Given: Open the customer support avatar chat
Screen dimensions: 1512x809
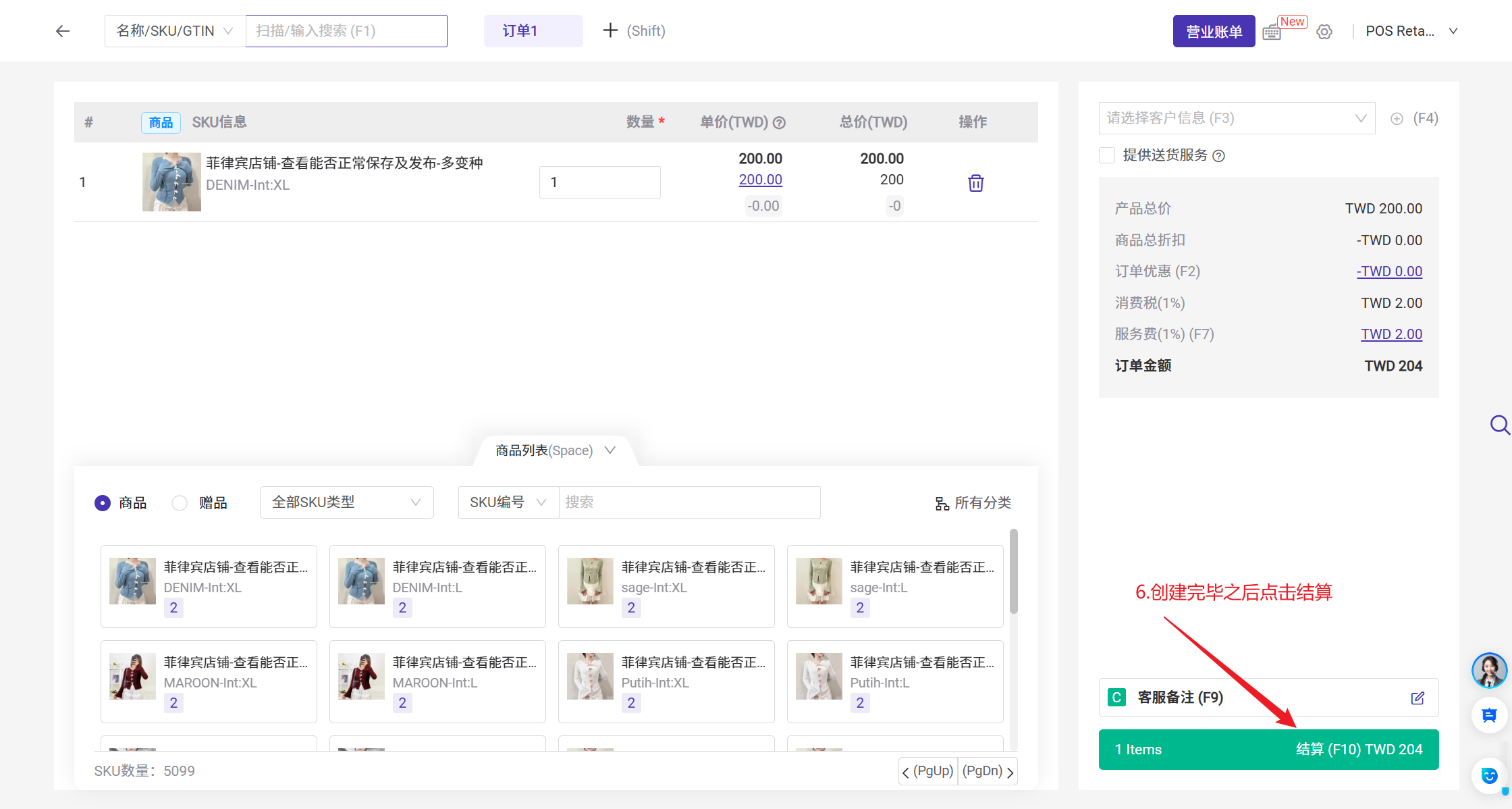Looking at the screenshot, I should [1488, 670].
